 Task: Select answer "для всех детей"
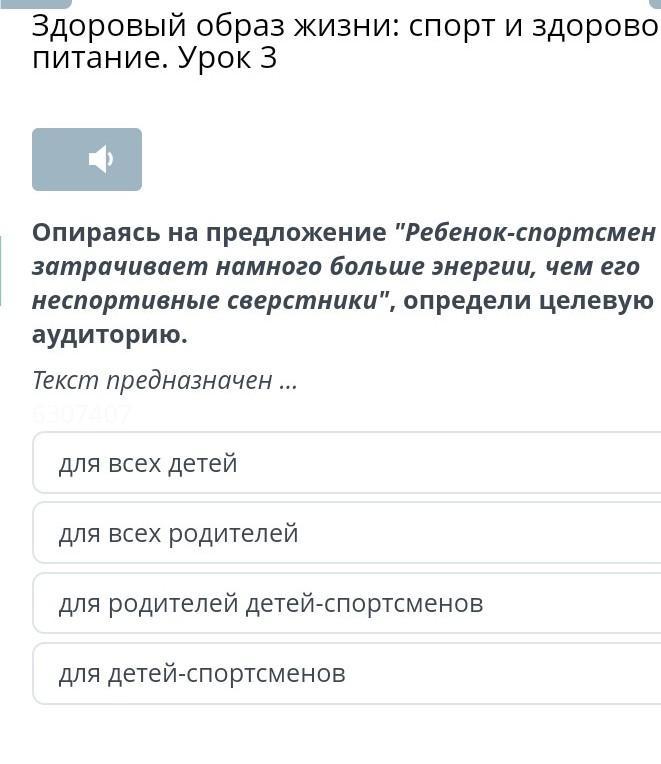pos(347,463)
